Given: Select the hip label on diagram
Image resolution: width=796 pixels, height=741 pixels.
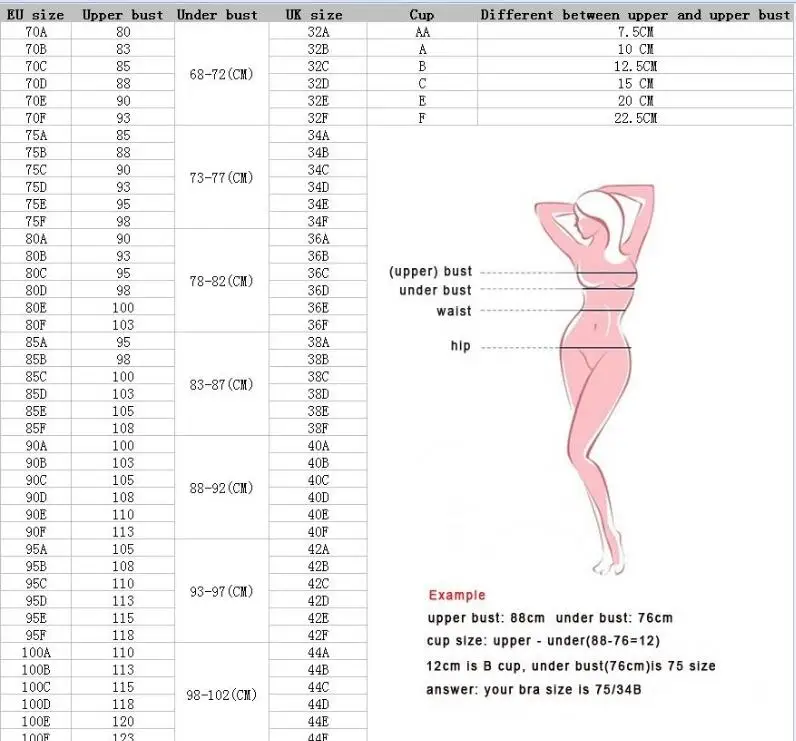Looking at the screenshot, I should [x=460, y=346].
